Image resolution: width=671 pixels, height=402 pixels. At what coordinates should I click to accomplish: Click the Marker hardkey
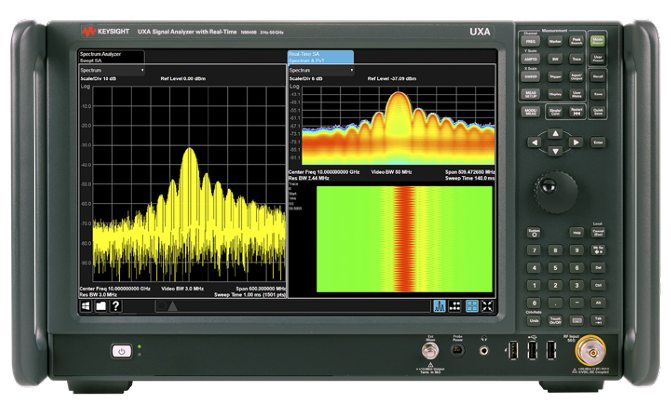click(x=555, y=42)
